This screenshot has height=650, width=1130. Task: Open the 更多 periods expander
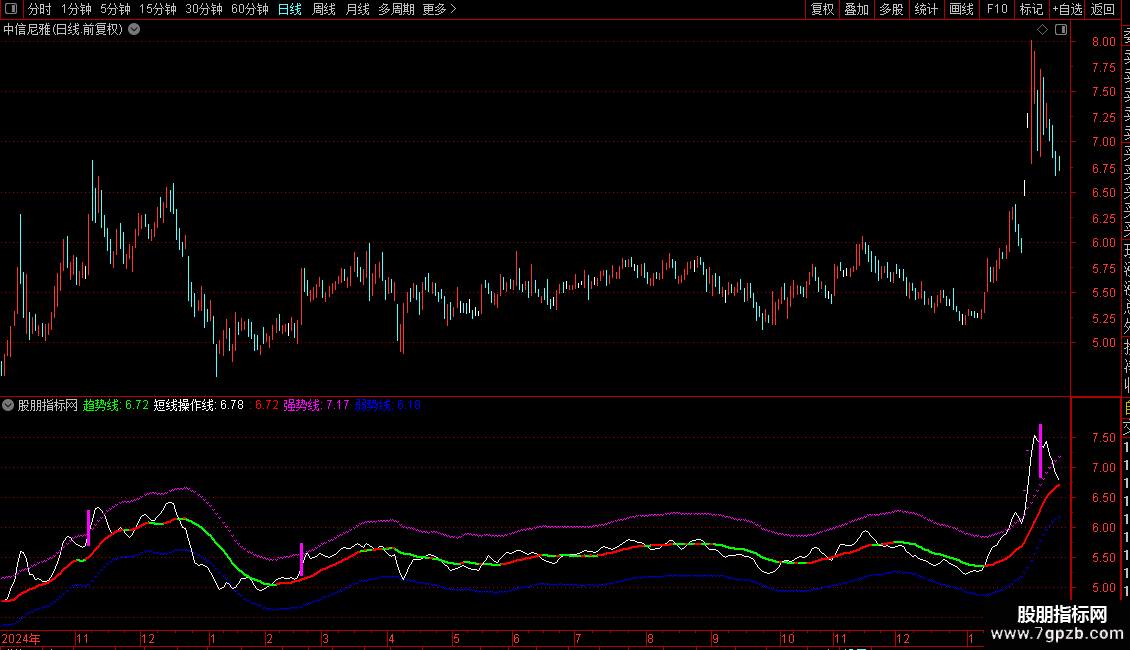tap(439, 9)
